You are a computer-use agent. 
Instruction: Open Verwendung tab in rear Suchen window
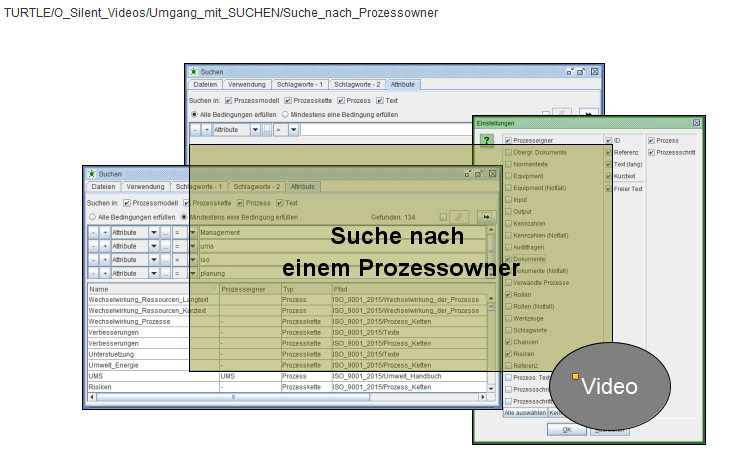click(x=246, y=84)
